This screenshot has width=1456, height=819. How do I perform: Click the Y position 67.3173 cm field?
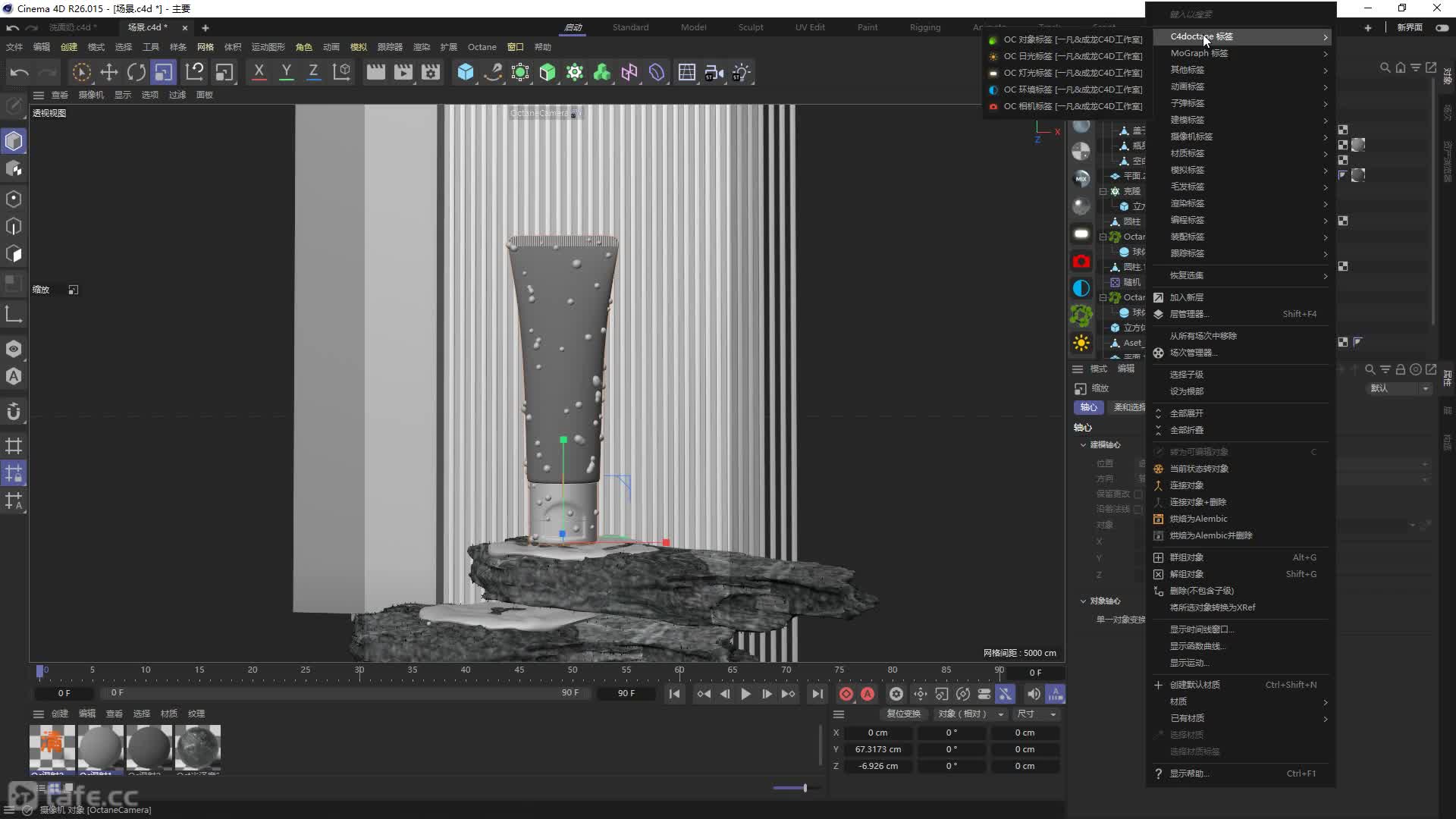pos(877,749)
